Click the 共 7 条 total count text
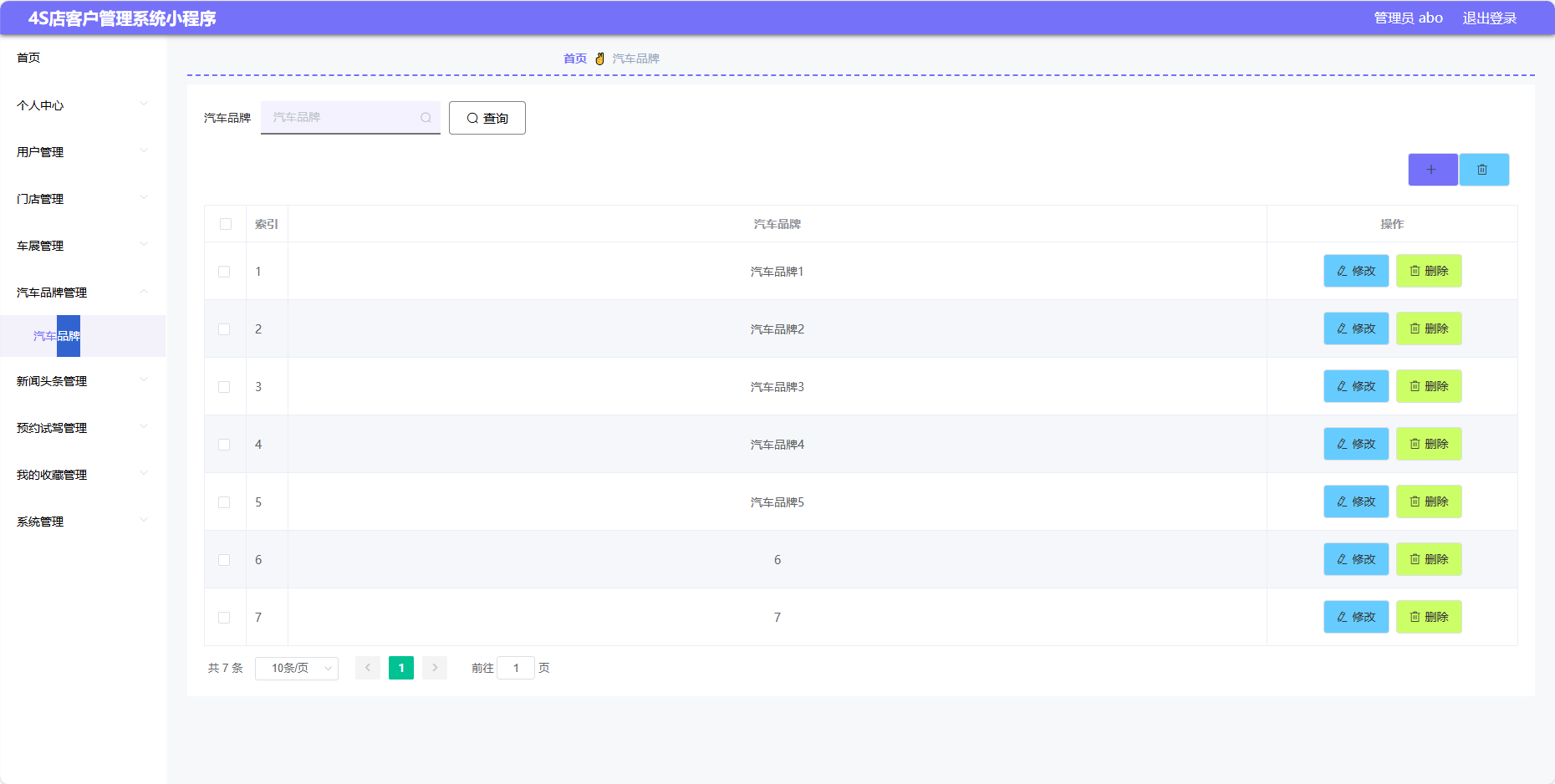Viewport: 1555px width, 784px height. [226, 668]
